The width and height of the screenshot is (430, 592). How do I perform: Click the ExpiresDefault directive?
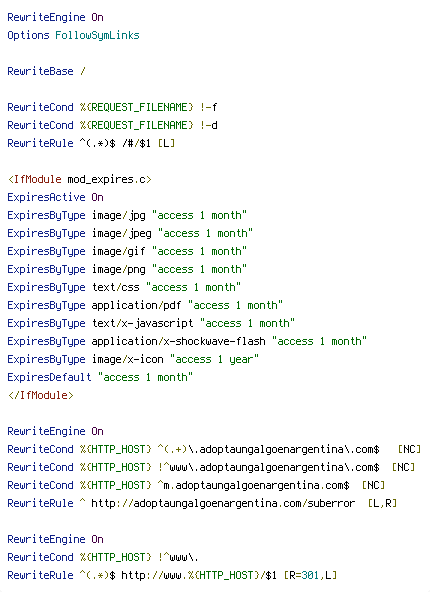point(100,378)
